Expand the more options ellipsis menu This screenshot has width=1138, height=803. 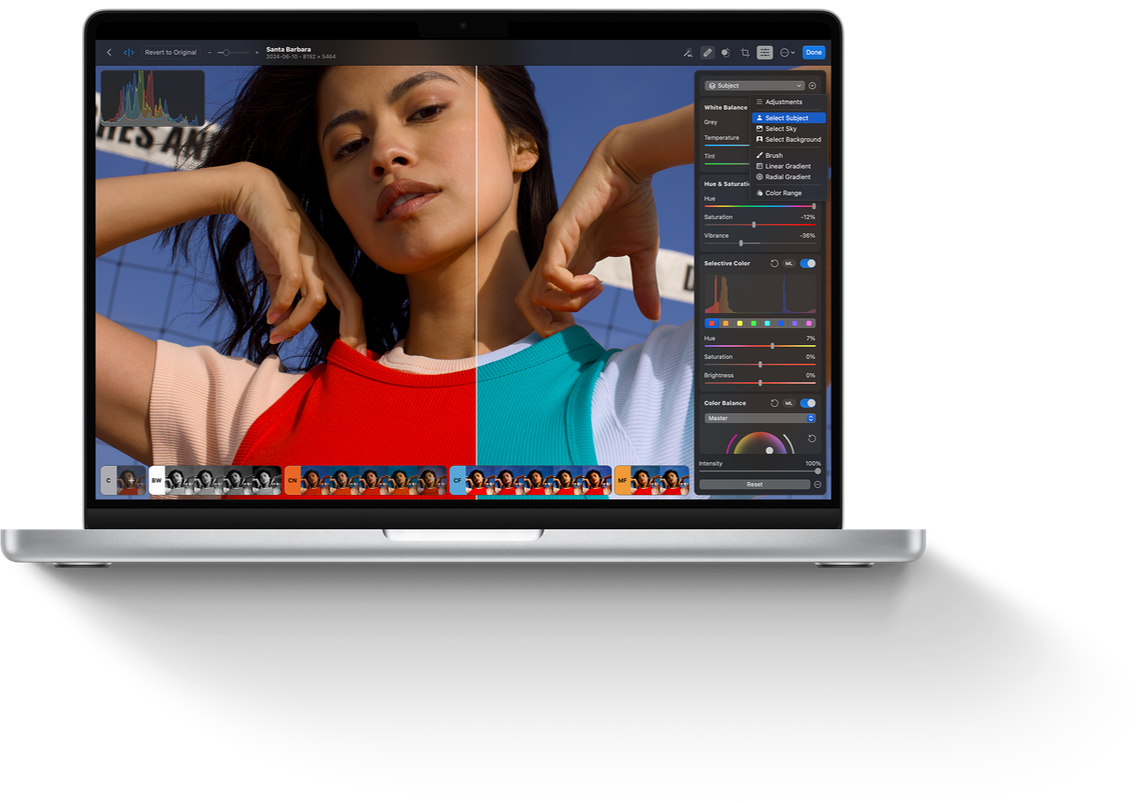tap(787, 52)
